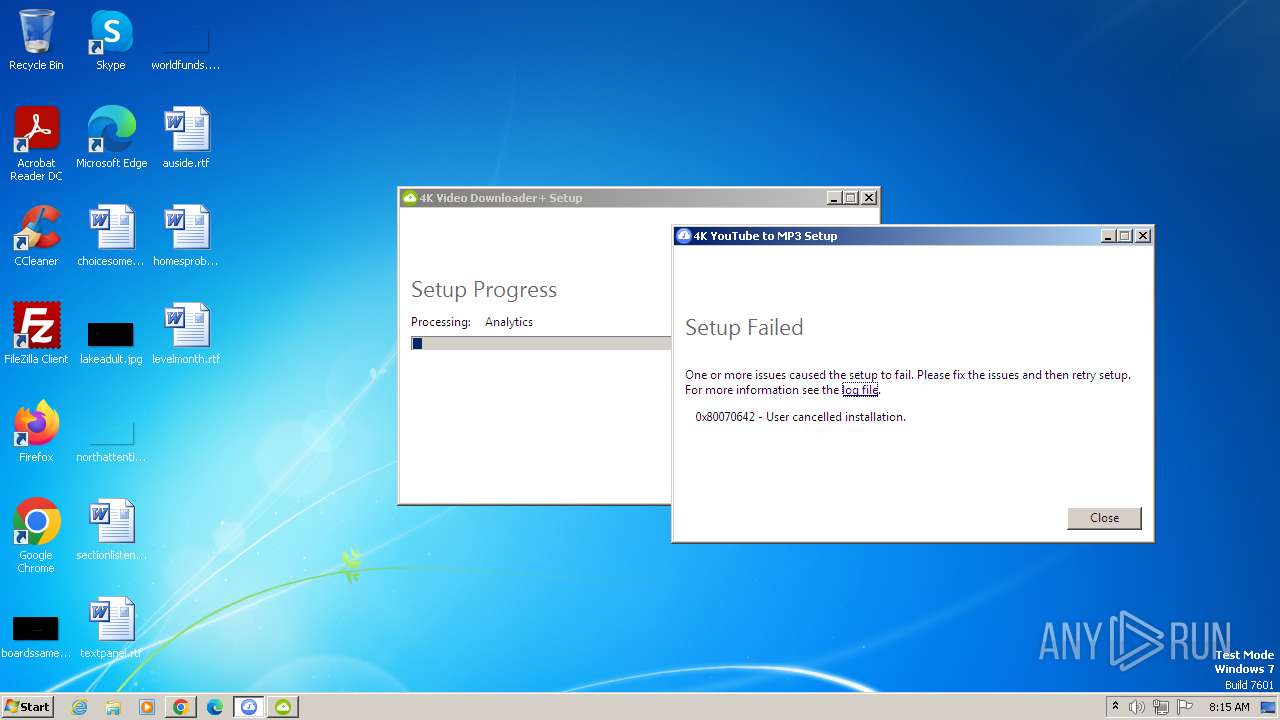1280x720 pixels.
Task: Open File Explorer from the taskbar
Action: point(113,707)
